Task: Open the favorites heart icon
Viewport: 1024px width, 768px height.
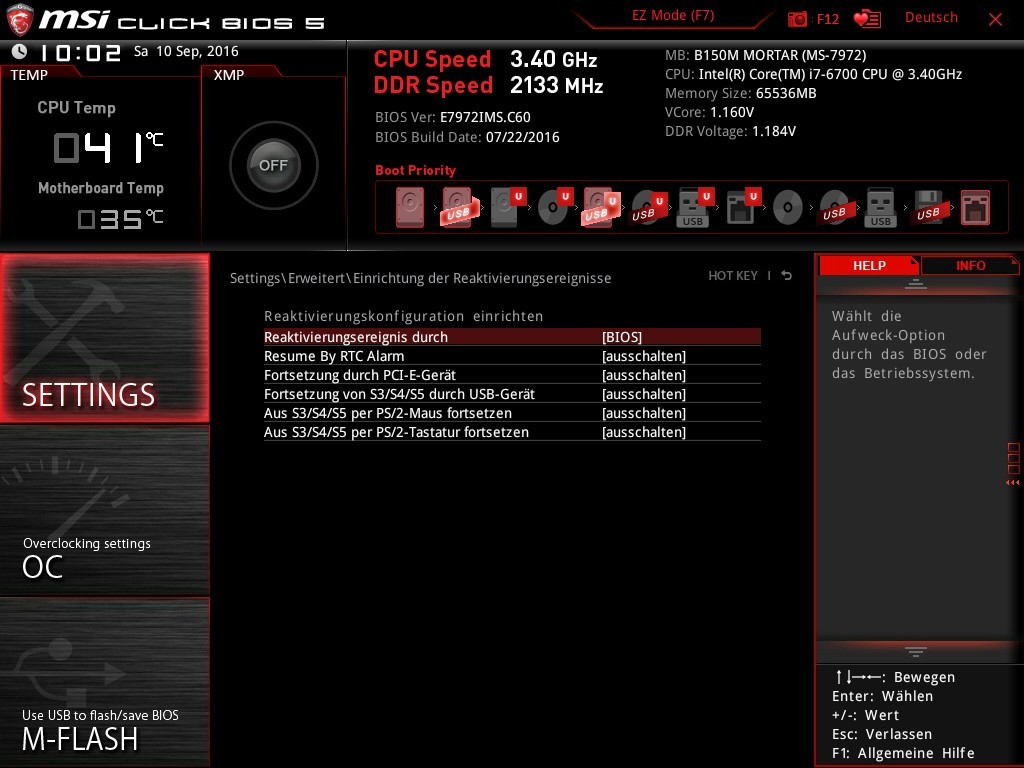Action: point(867,19)
